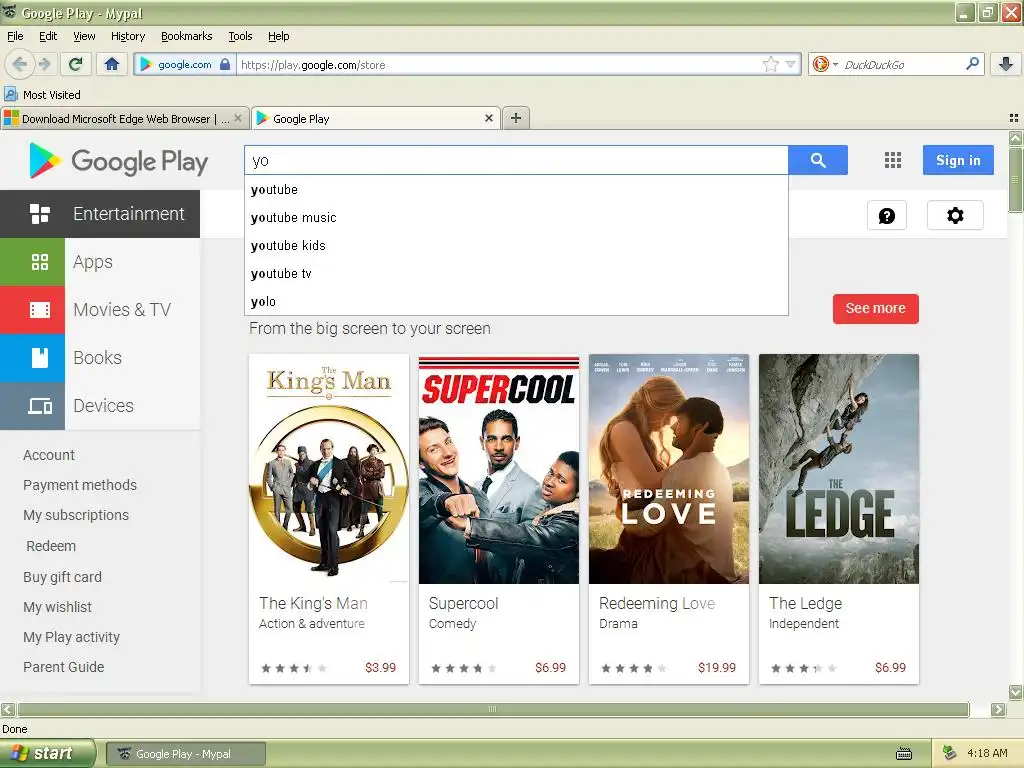The image size is (1024, 768).
Task: Click the Google Play - Mypal taskbar button
Action: (x=185, y=754)
